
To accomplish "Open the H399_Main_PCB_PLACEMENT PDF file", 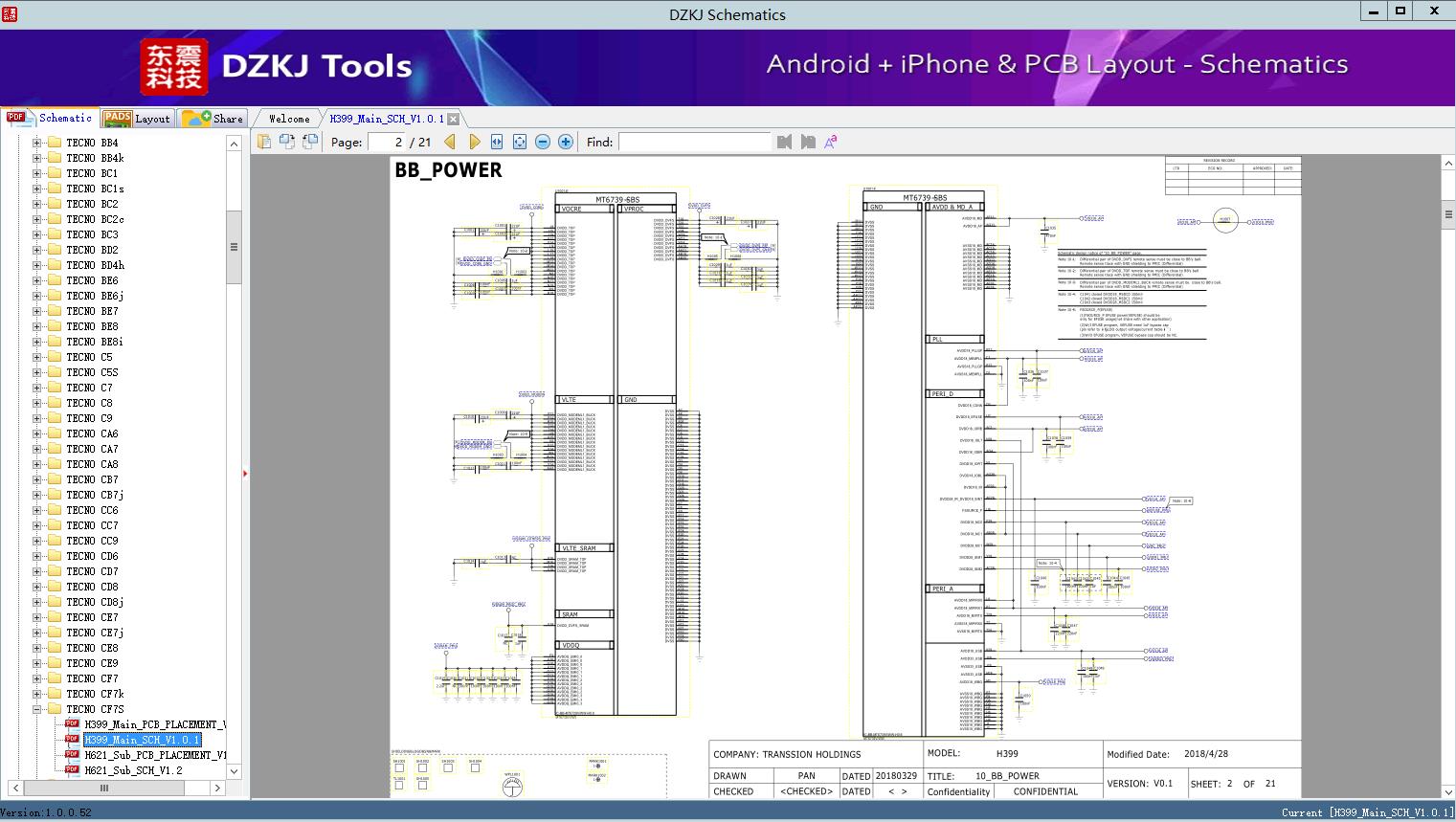I will point(155,724).
